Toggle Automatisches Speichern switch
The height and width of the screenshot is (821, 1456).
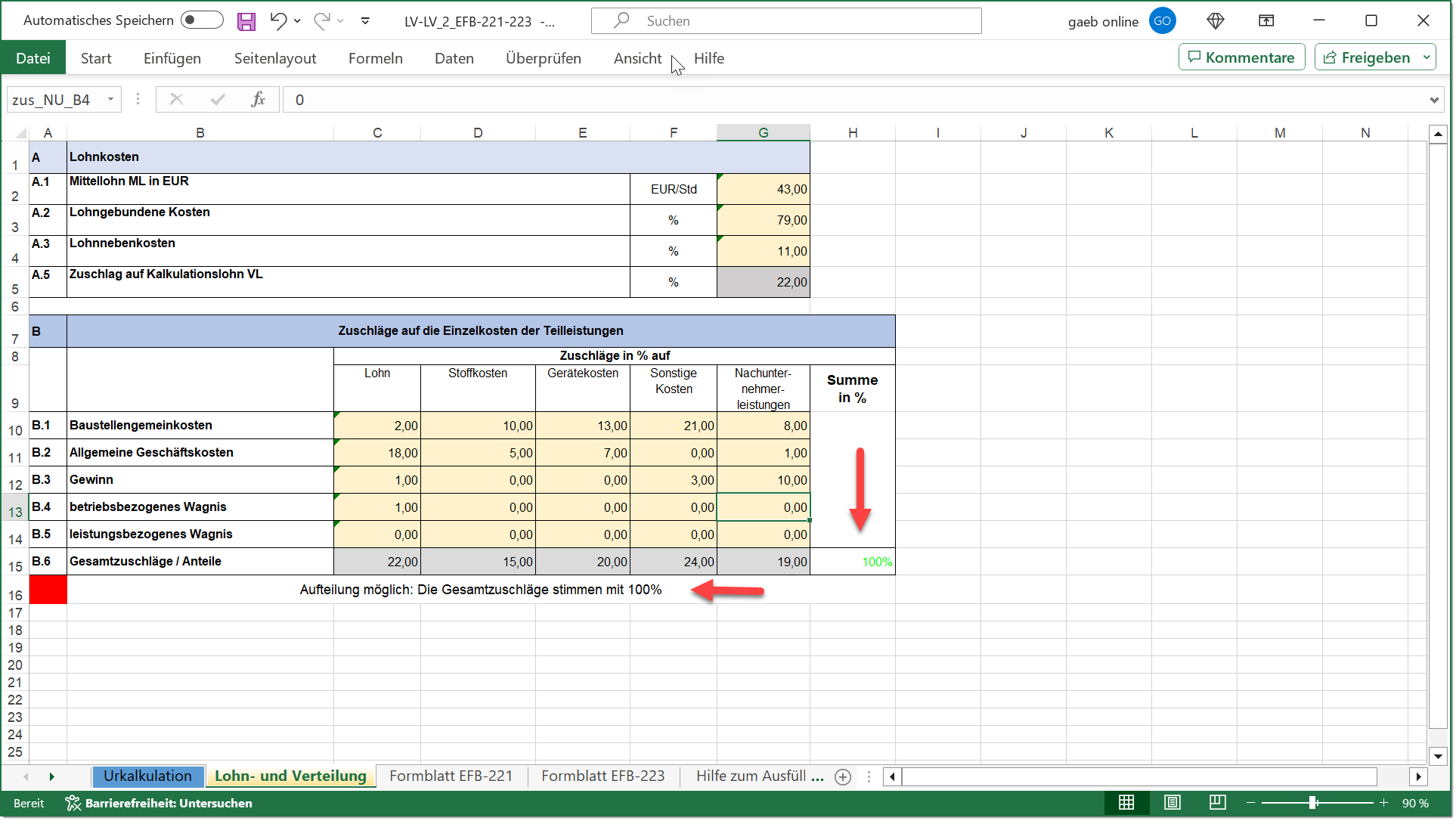(202, 20)
